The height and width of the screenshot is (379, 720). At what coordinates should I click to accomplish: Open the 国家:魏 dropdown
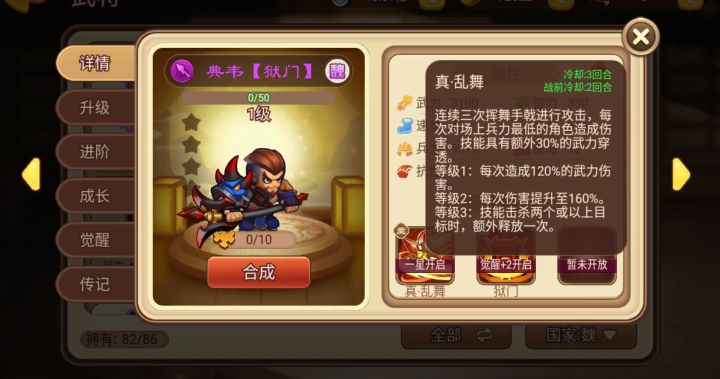581,335
